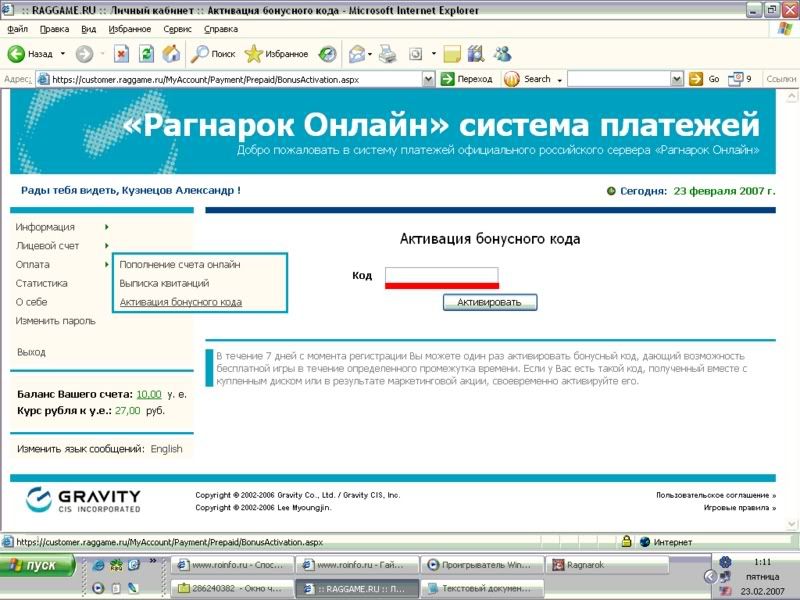Switch to the Ragnarok taskbar window

607,565
